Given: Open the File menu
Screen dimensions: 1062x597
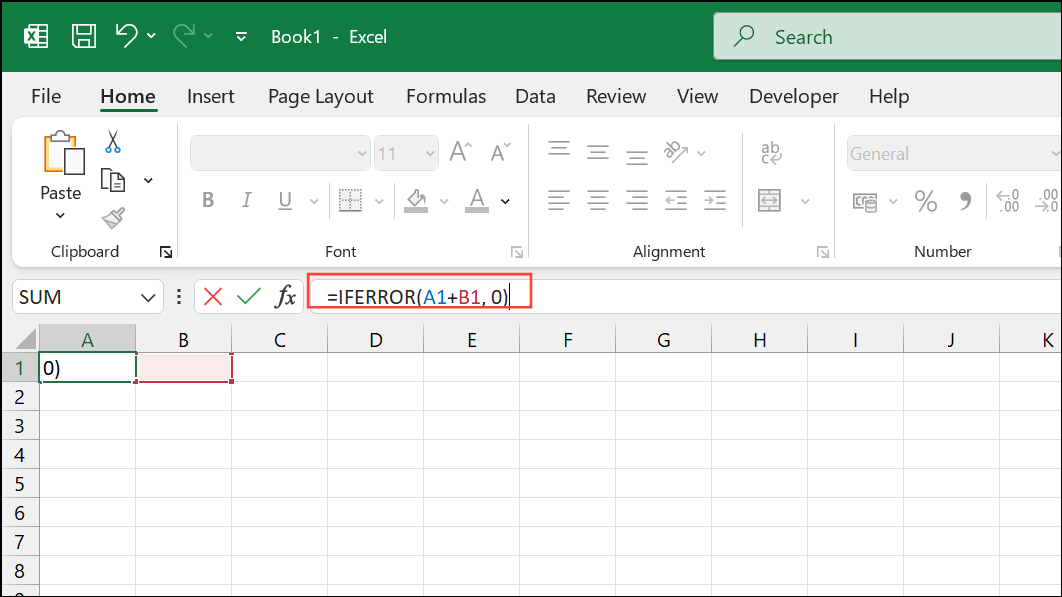Looking at the screenshot, I should point(46,97).
